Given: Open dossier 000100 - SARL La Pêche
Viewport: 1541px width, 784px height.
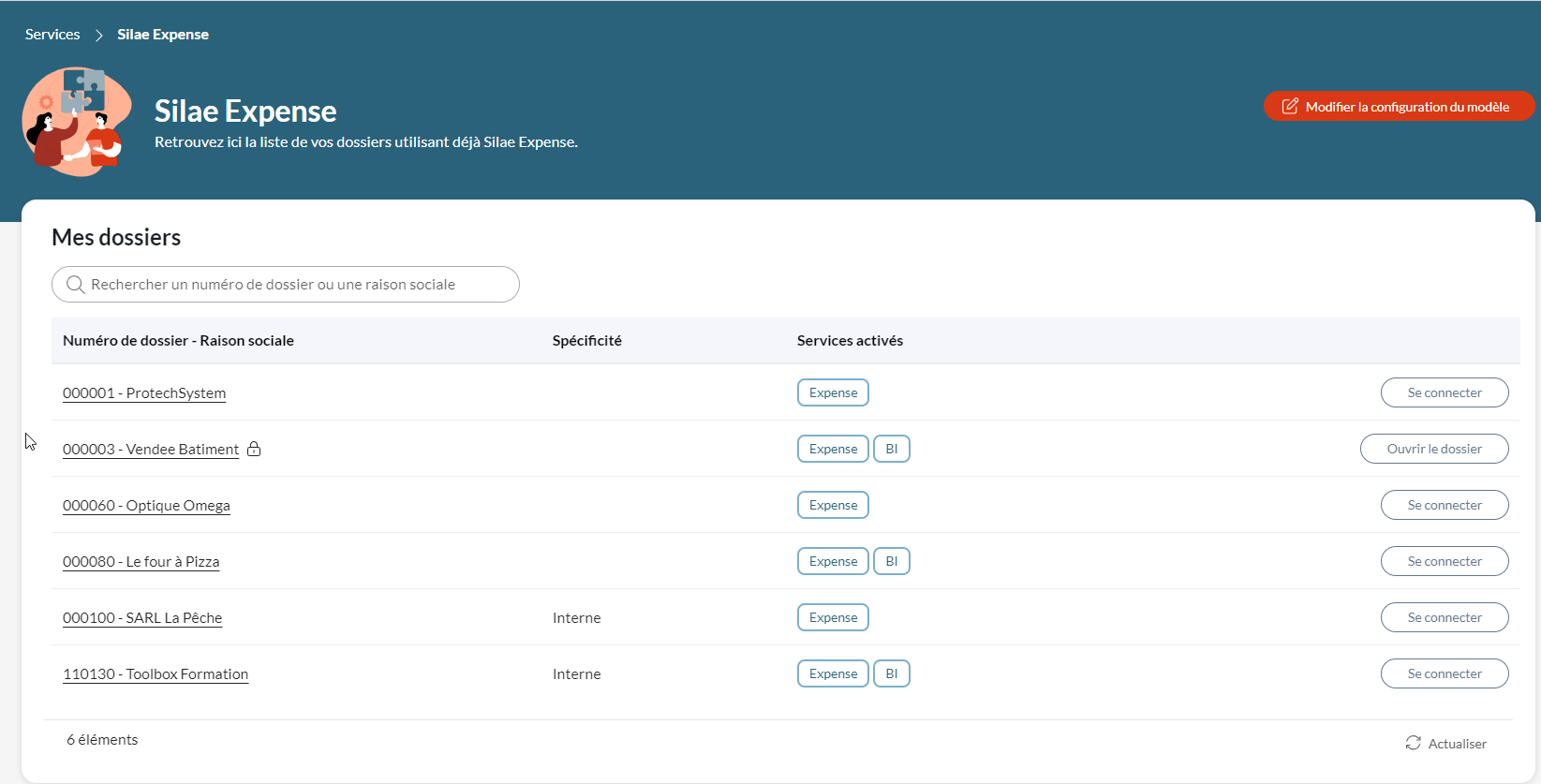Looking at the screenshot, I should [142, 618].
